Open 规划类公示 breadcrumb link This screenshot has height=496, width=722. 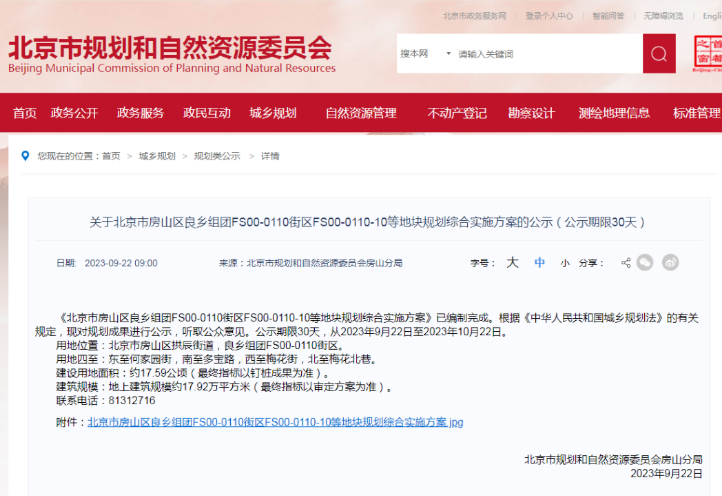point(217,156)
